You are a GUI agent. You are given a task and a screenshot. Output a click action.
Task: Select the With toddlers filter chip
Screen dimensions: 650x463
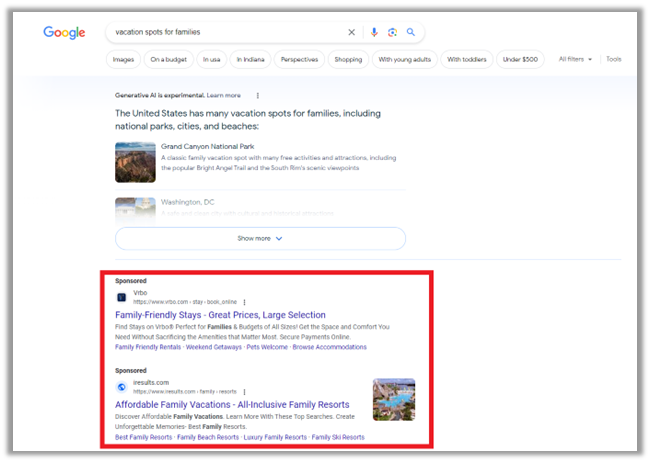[467, 59]
